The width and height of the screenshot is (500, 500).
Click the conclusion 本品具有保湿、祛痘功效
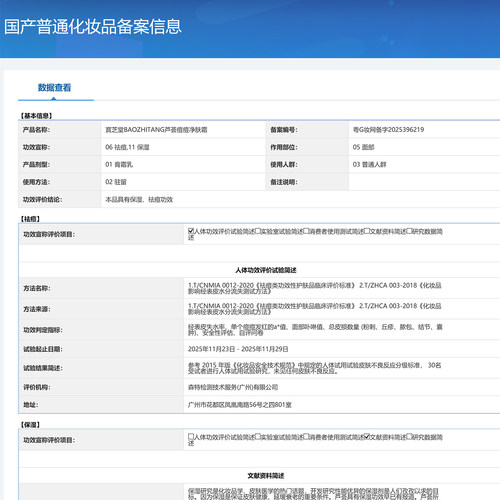tap(139, 199)
